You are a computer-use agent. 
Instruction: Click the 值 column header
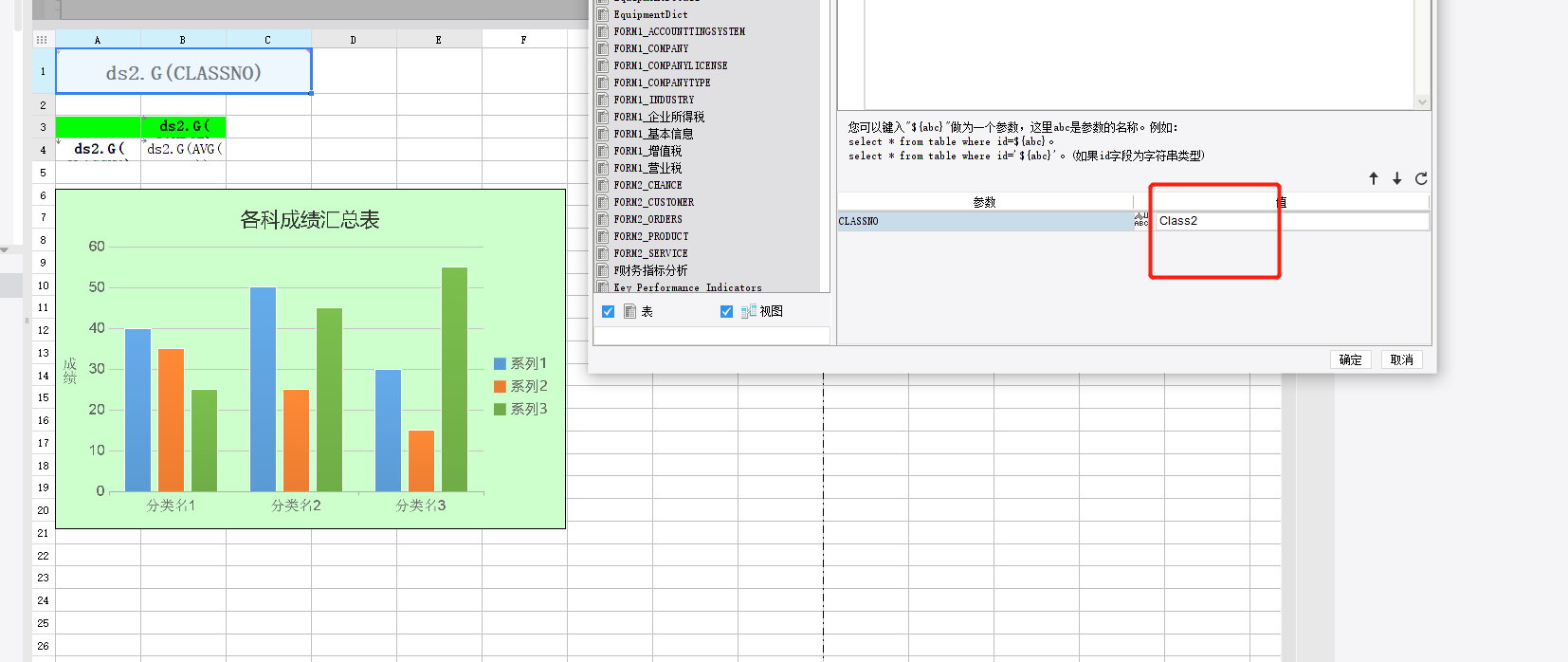1282,202
